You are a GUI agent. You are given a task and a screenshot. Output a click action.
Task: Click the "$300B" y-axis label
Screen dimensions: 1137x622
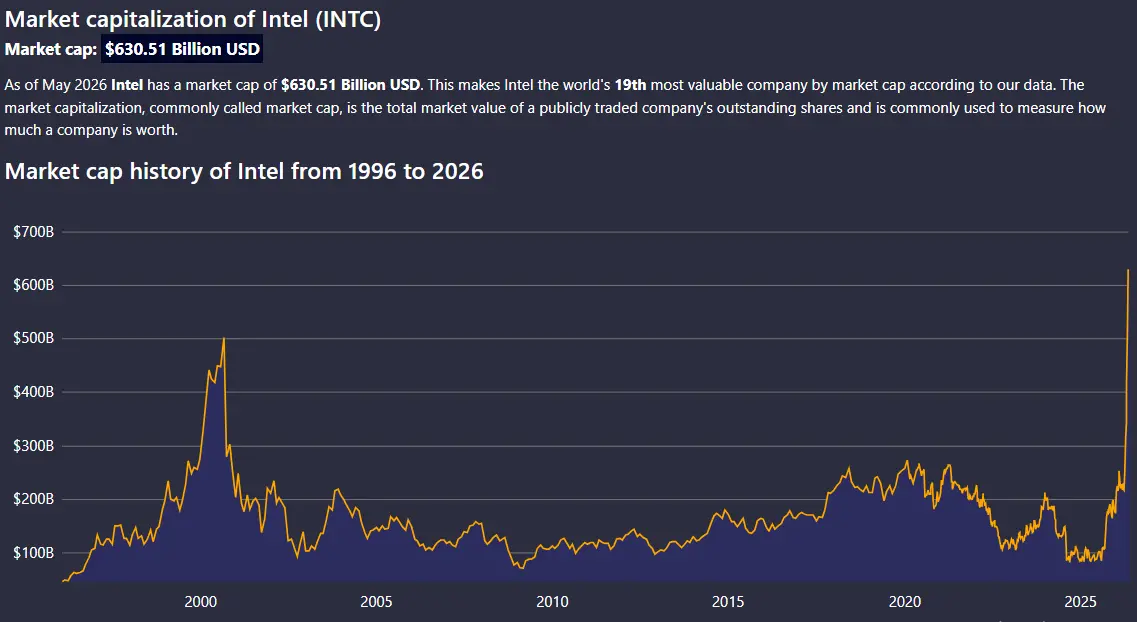tap(33, 446)
